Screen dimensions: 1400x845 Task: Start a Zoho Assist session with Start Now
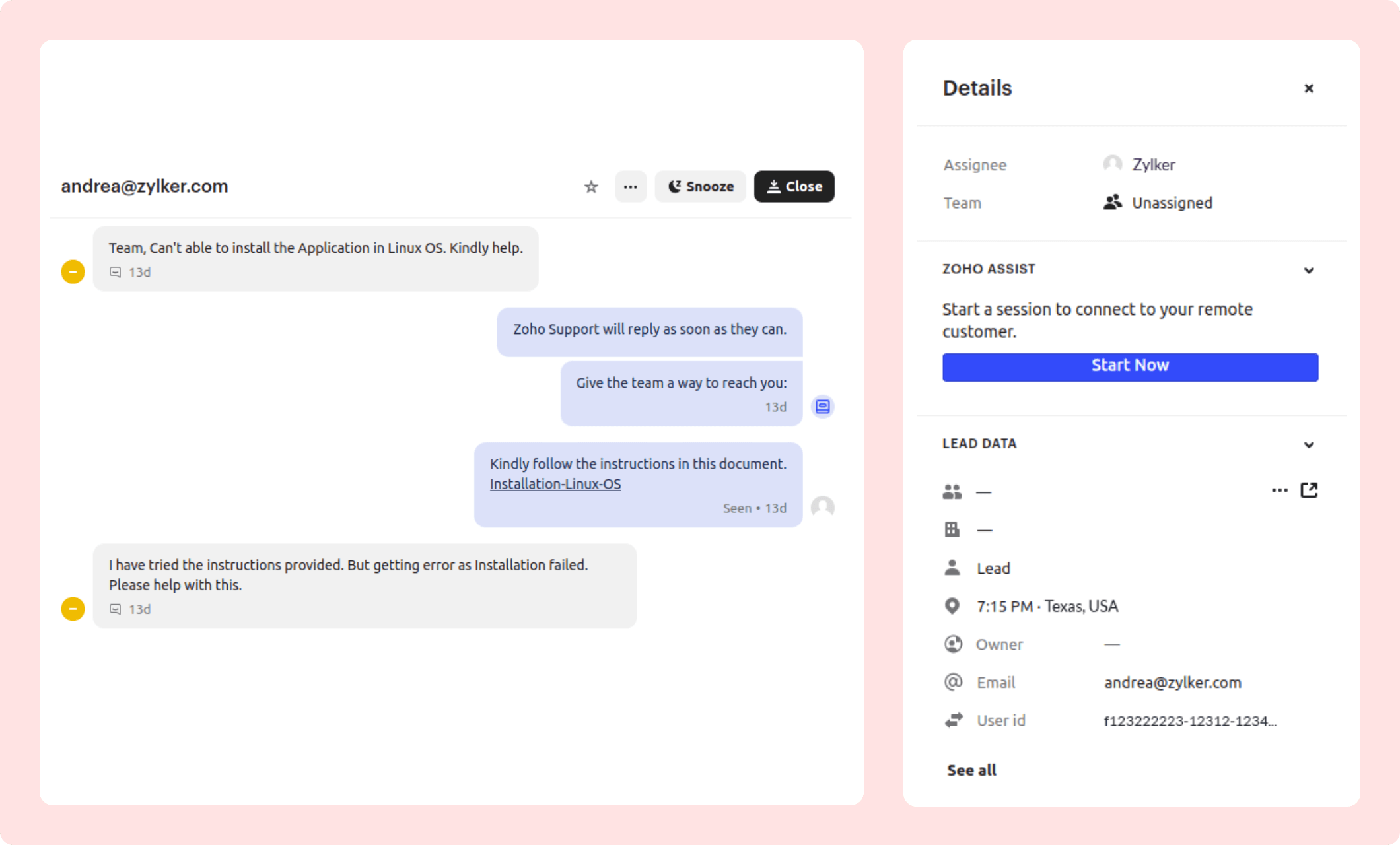[x=1130, y=366]
